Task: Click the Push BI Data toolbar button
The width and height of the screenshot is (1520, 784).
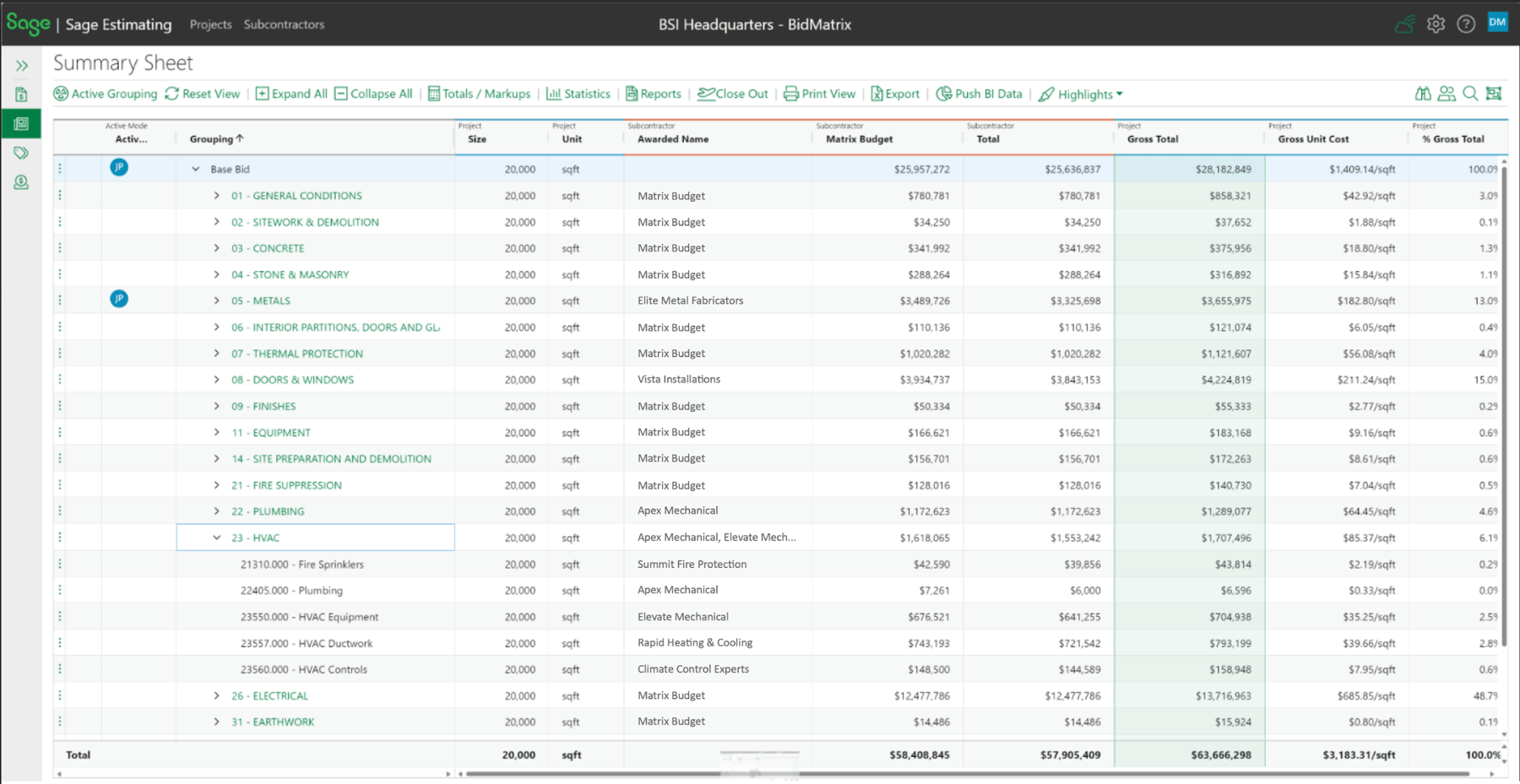Action: 980,94
